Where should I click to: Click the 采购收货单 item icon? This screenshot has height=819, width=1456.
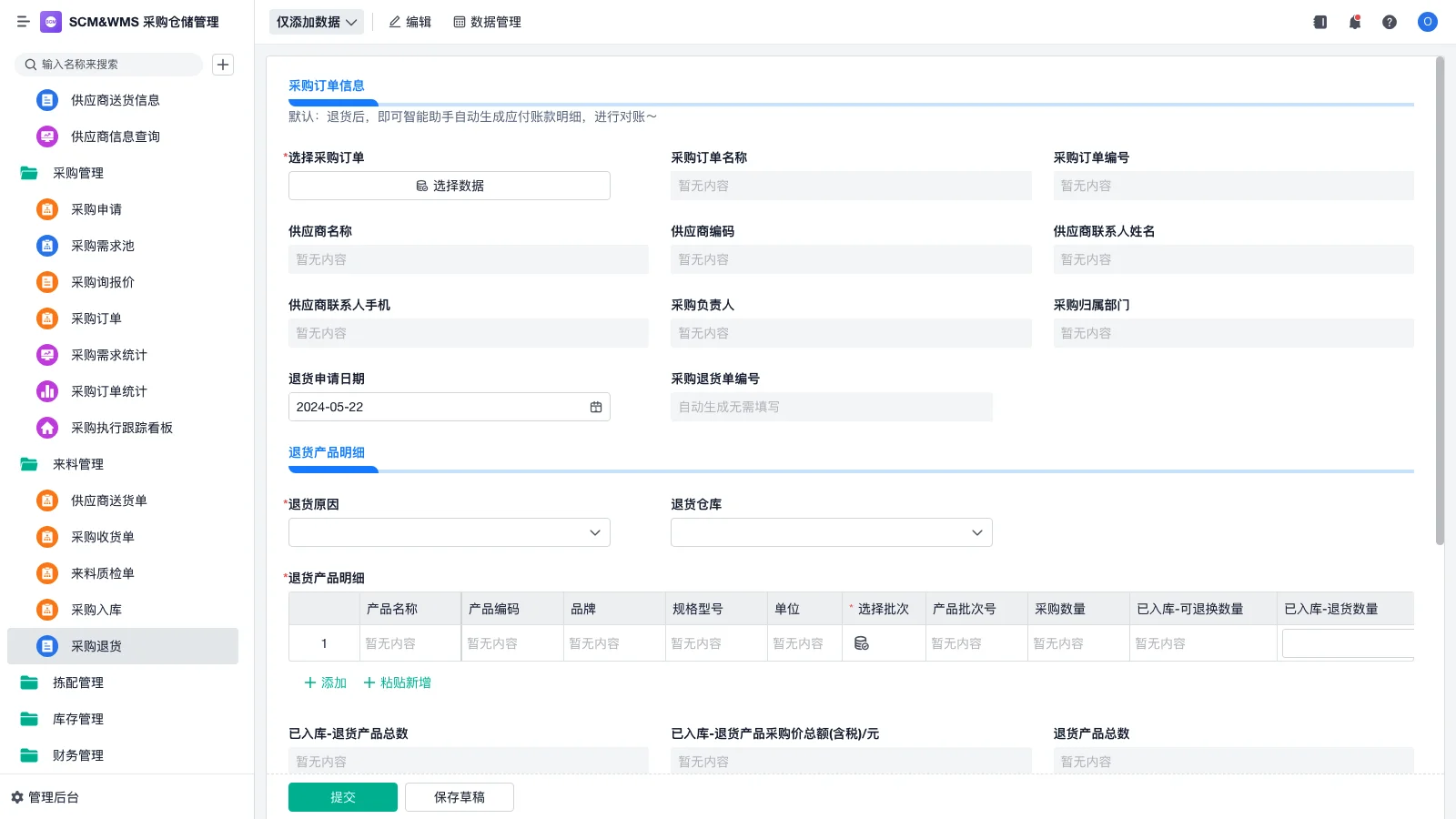(x=47, y=537)
